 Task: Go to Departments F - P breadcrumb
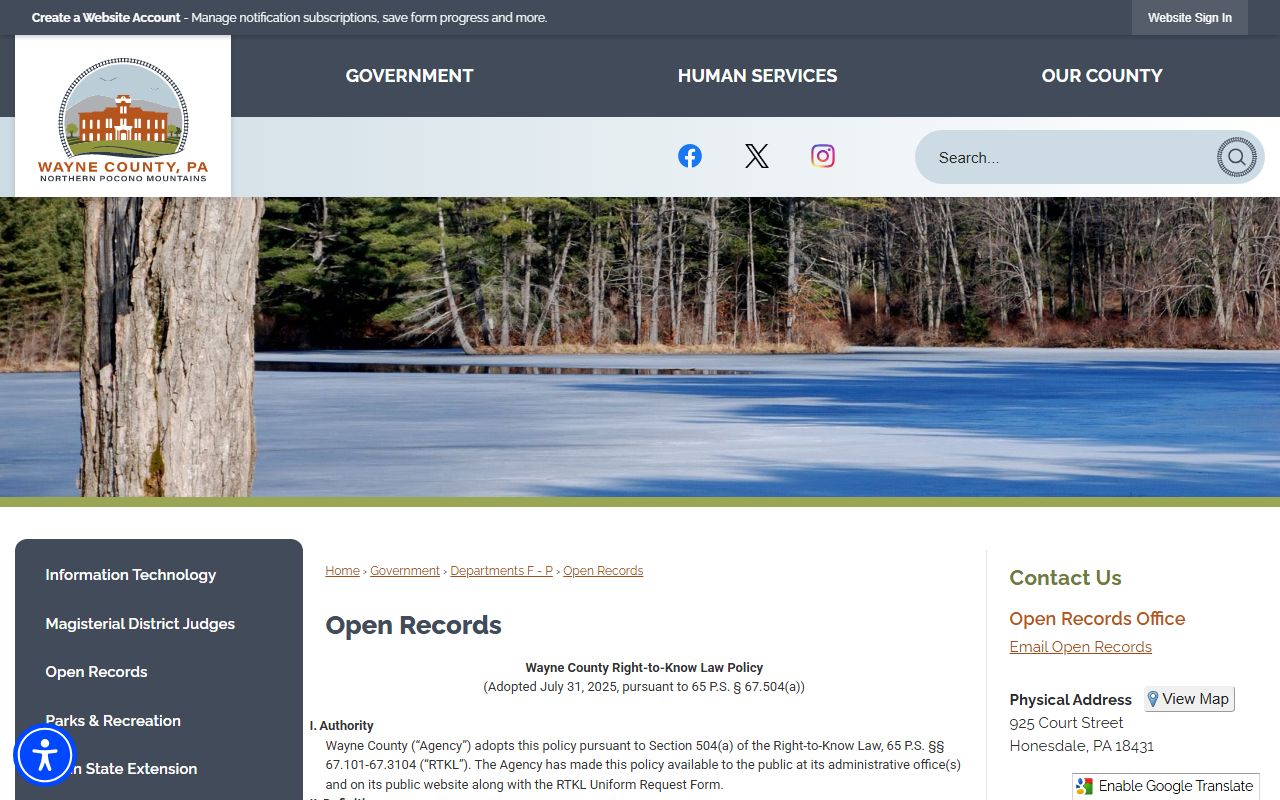501,571
